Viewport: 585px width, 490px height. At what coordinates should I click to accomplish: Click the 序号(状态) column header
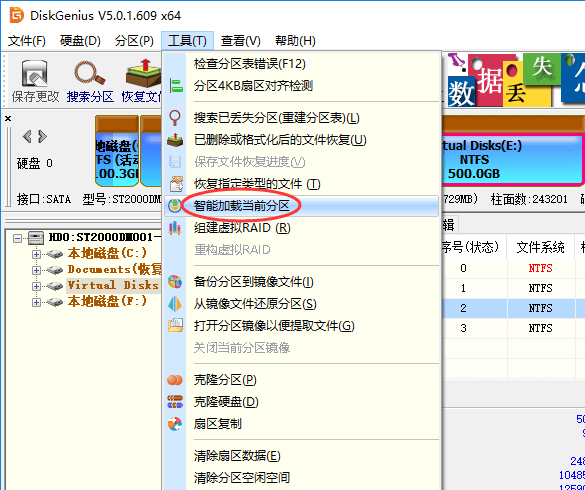(x=474, y=247)
